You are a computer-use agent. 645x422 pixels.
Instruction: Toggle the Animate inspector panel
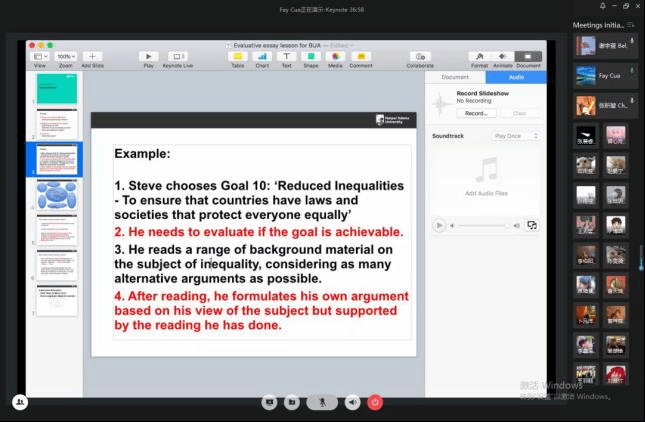coord(501,57)
